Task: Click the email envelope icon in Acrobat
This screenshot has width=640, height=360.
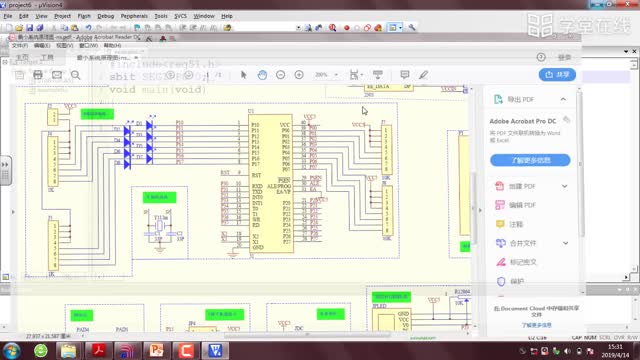Action: click(57, 75)
